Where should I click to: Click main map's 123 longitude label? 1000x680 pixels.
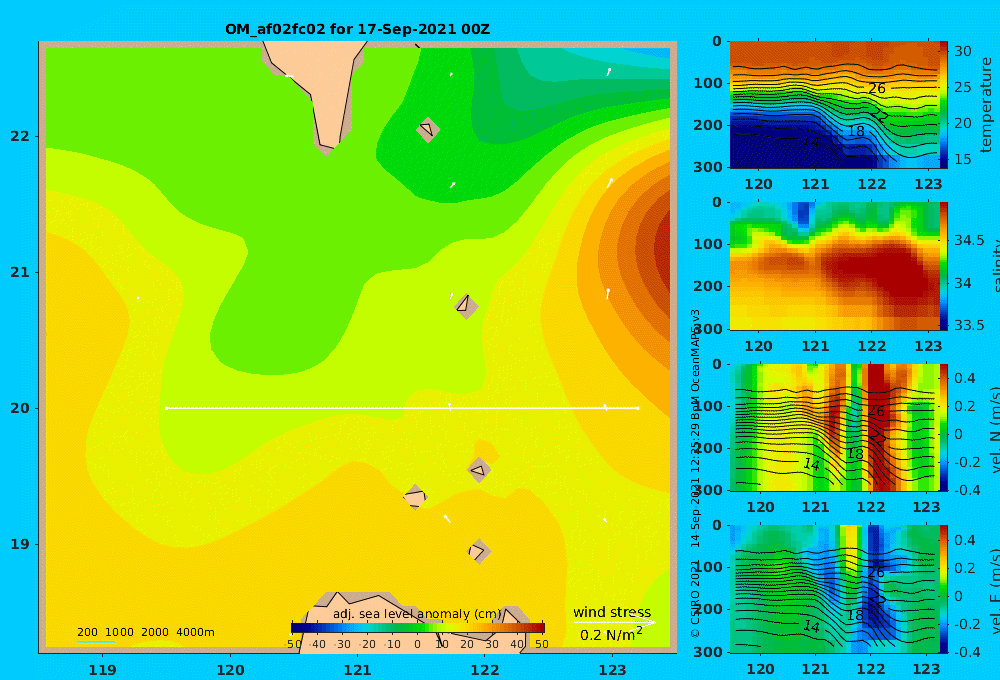click(613, 670)
